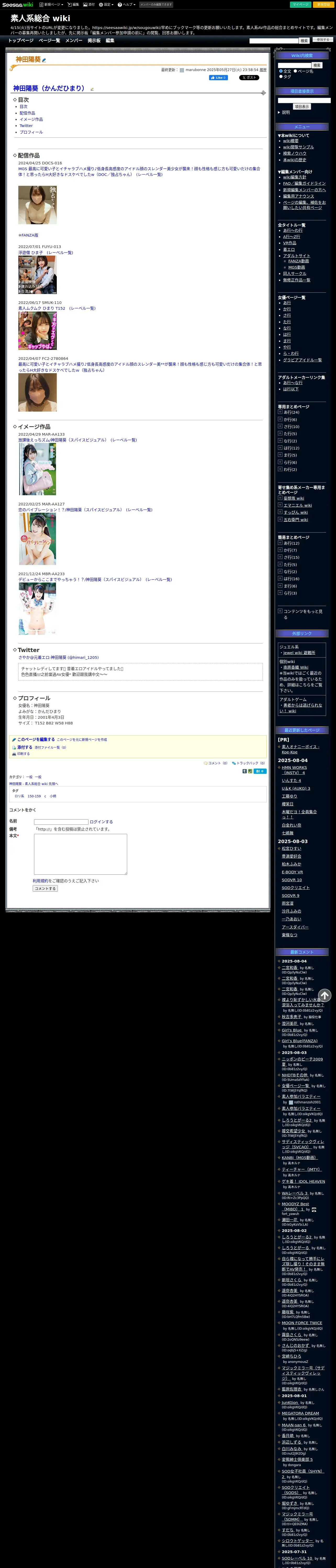
Task: Click the コメントする submit button
Action: point(45,889)
